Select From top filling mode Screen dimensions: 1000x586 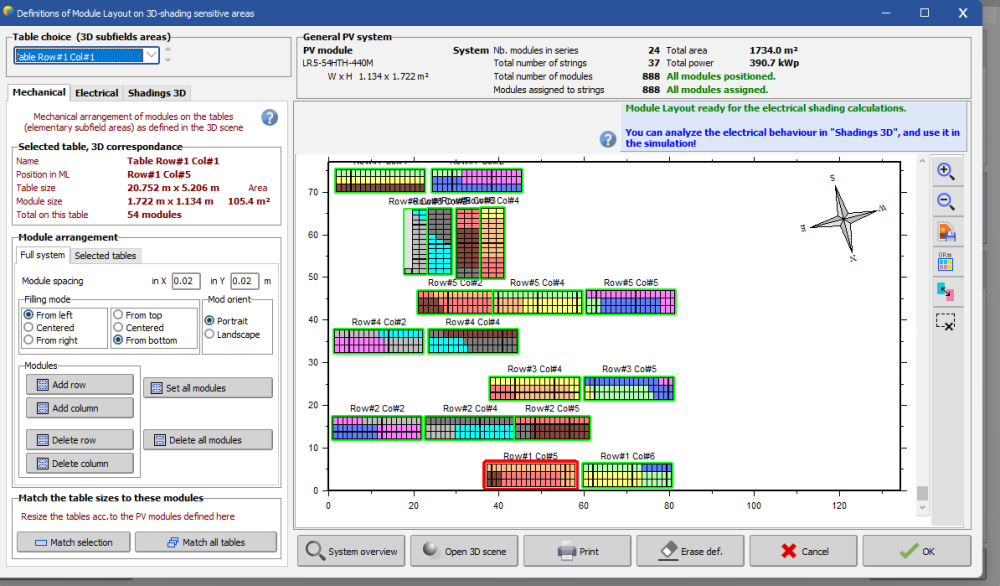(x=118, y=315)
